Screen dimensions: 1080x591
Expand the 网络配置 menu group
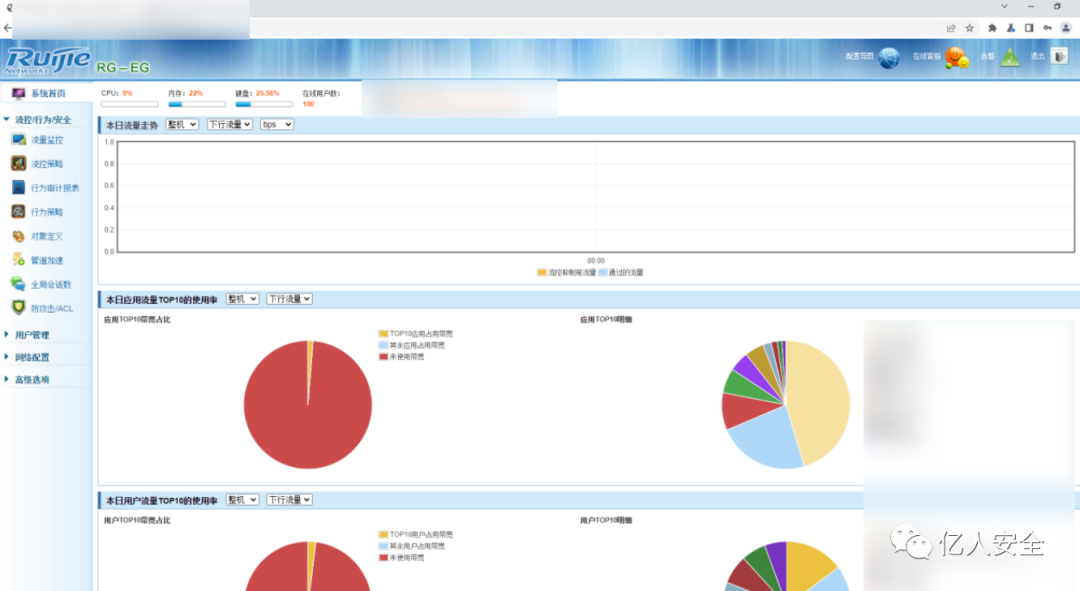click(32, 357)
